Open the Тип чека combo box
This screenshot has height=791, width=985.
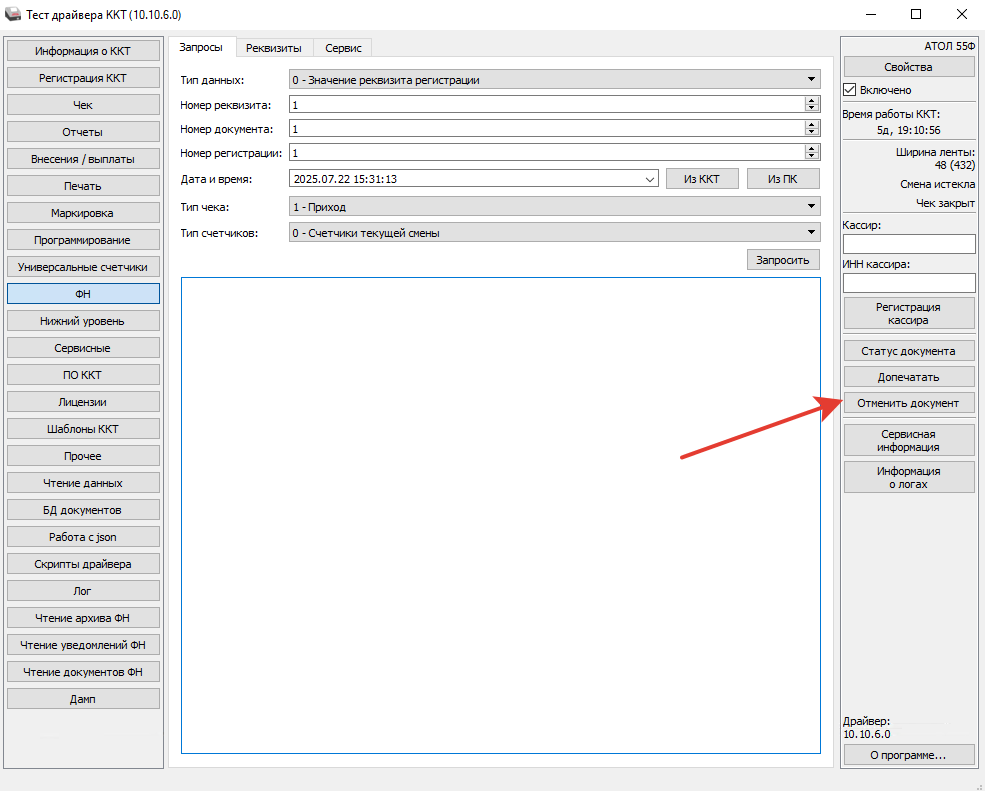pos(811,207)
